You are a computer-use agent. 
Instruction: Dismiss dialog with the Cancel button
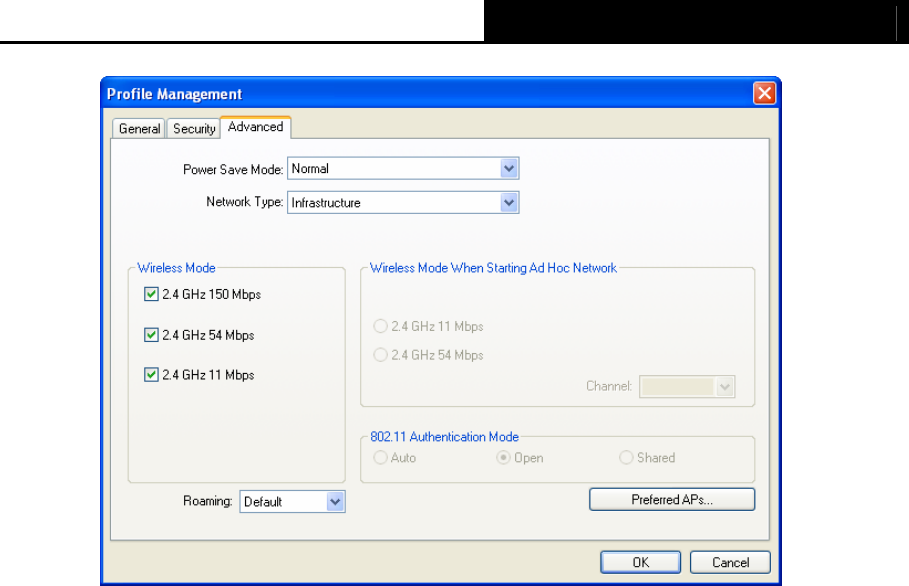pos(730,562)
